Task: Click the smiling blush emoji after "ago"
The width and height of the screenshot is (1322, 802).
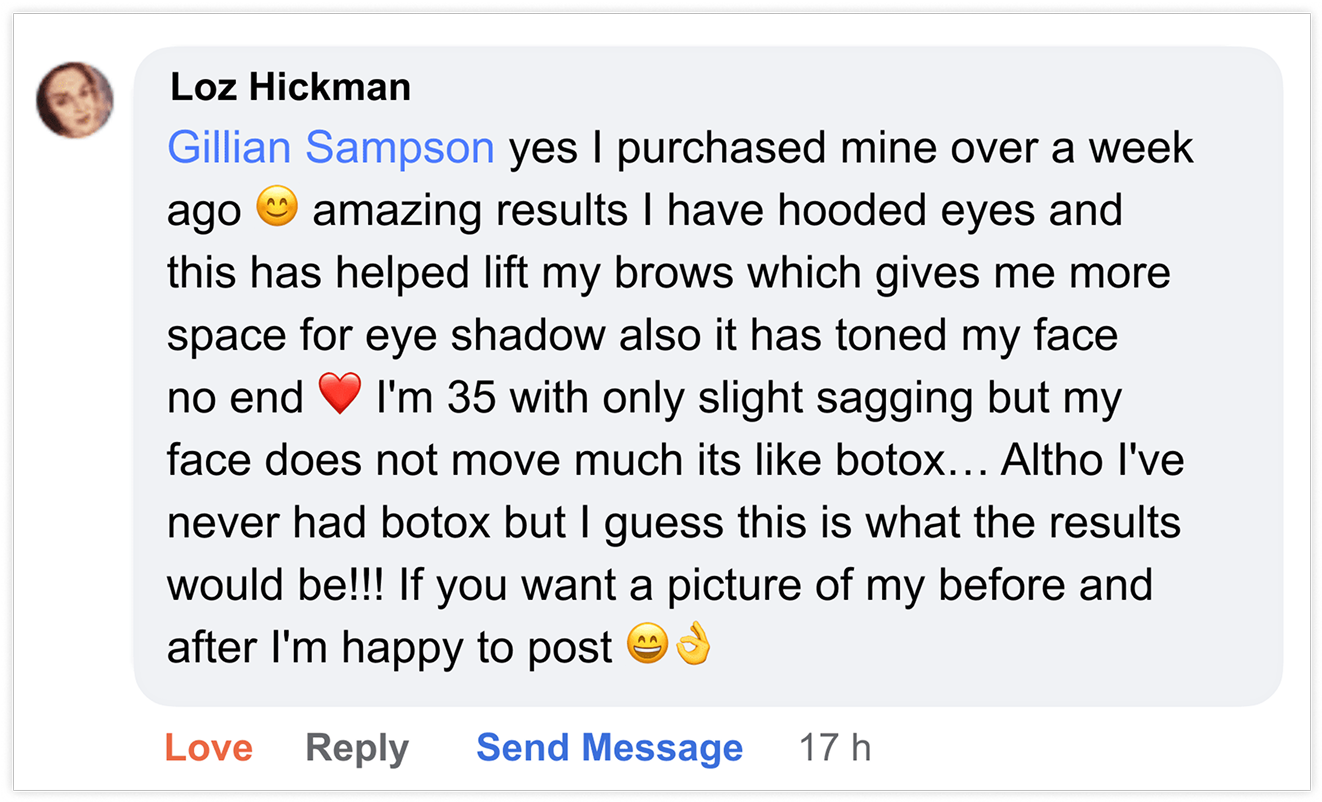Action: pos(277,209)
